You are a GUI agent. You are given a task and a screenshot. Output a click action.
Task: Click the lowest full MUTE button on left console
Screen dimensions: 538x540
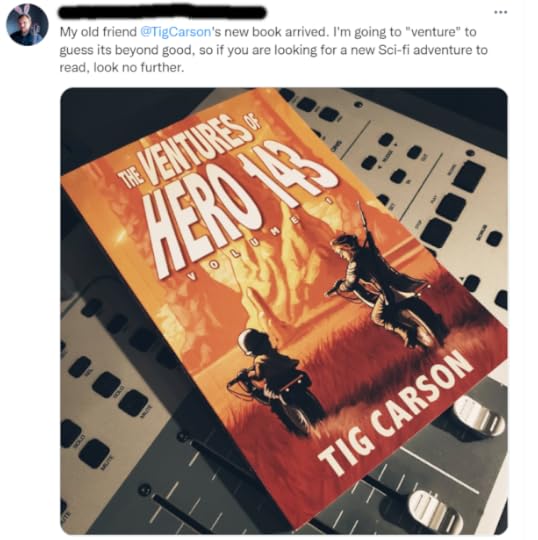[x=94, y=453]
